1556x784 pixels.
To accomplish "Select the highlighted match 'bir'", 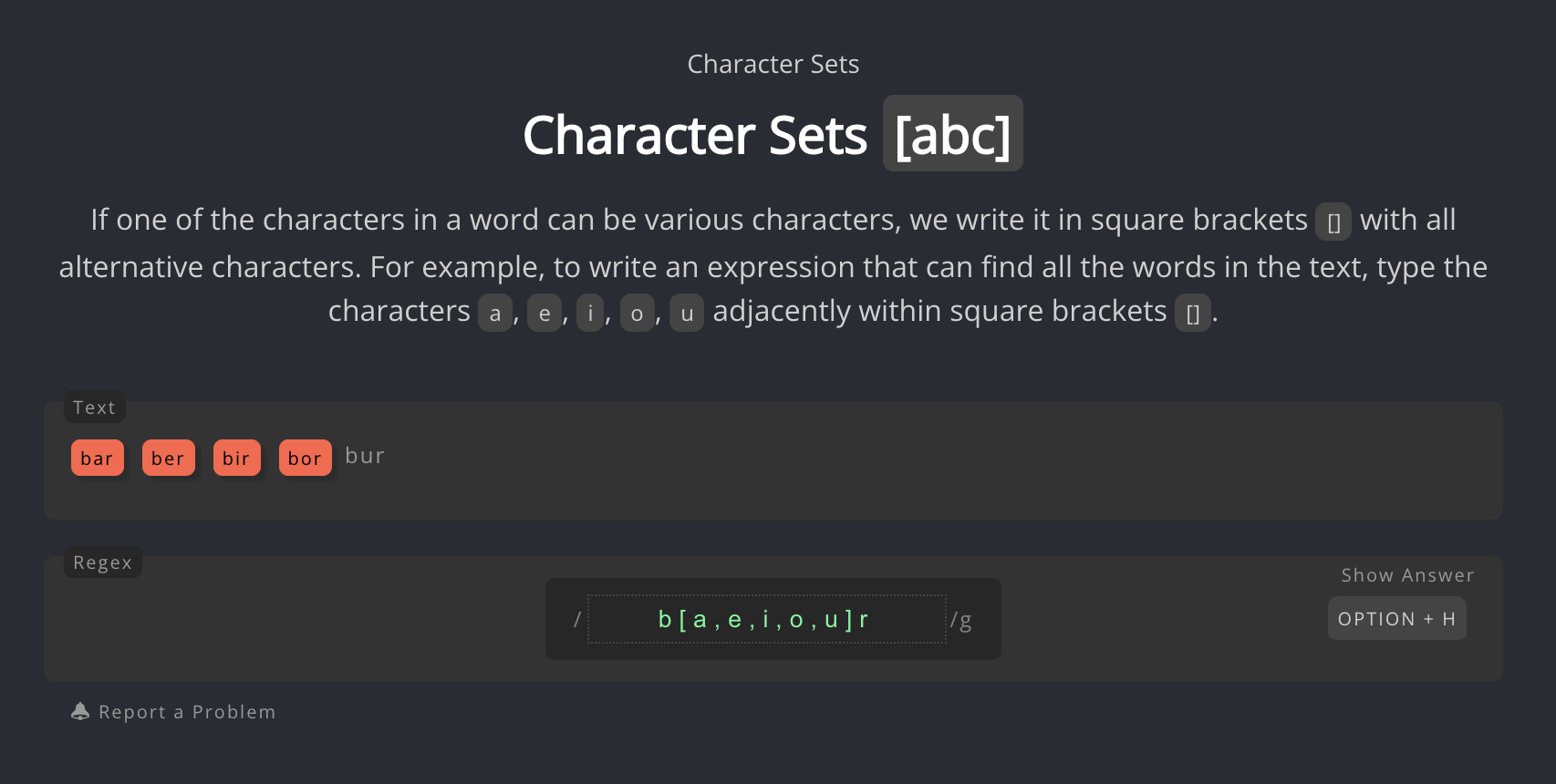I will [236, 458].
